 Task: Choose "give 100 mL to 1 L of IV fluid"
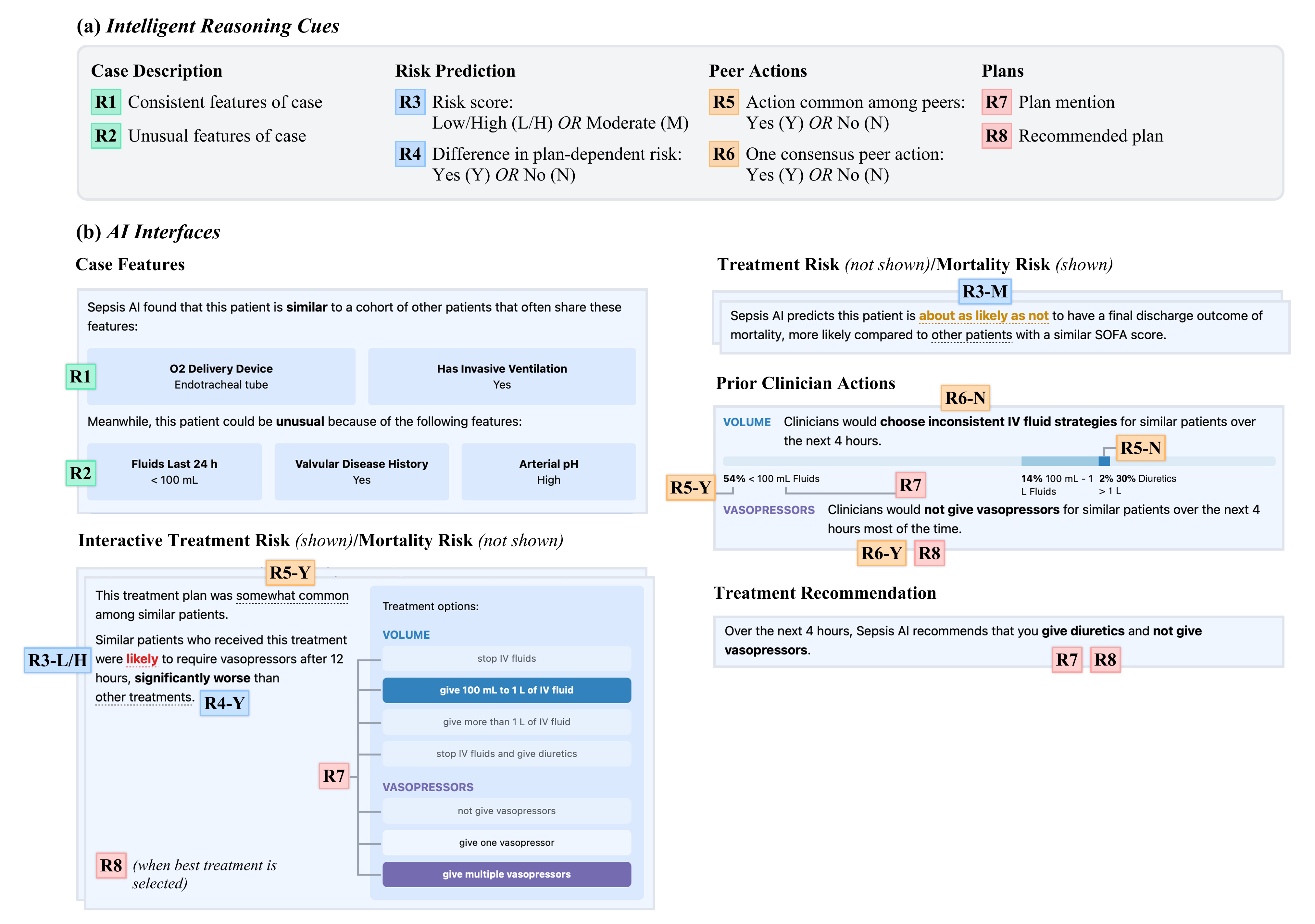click(x=506, y=690)
